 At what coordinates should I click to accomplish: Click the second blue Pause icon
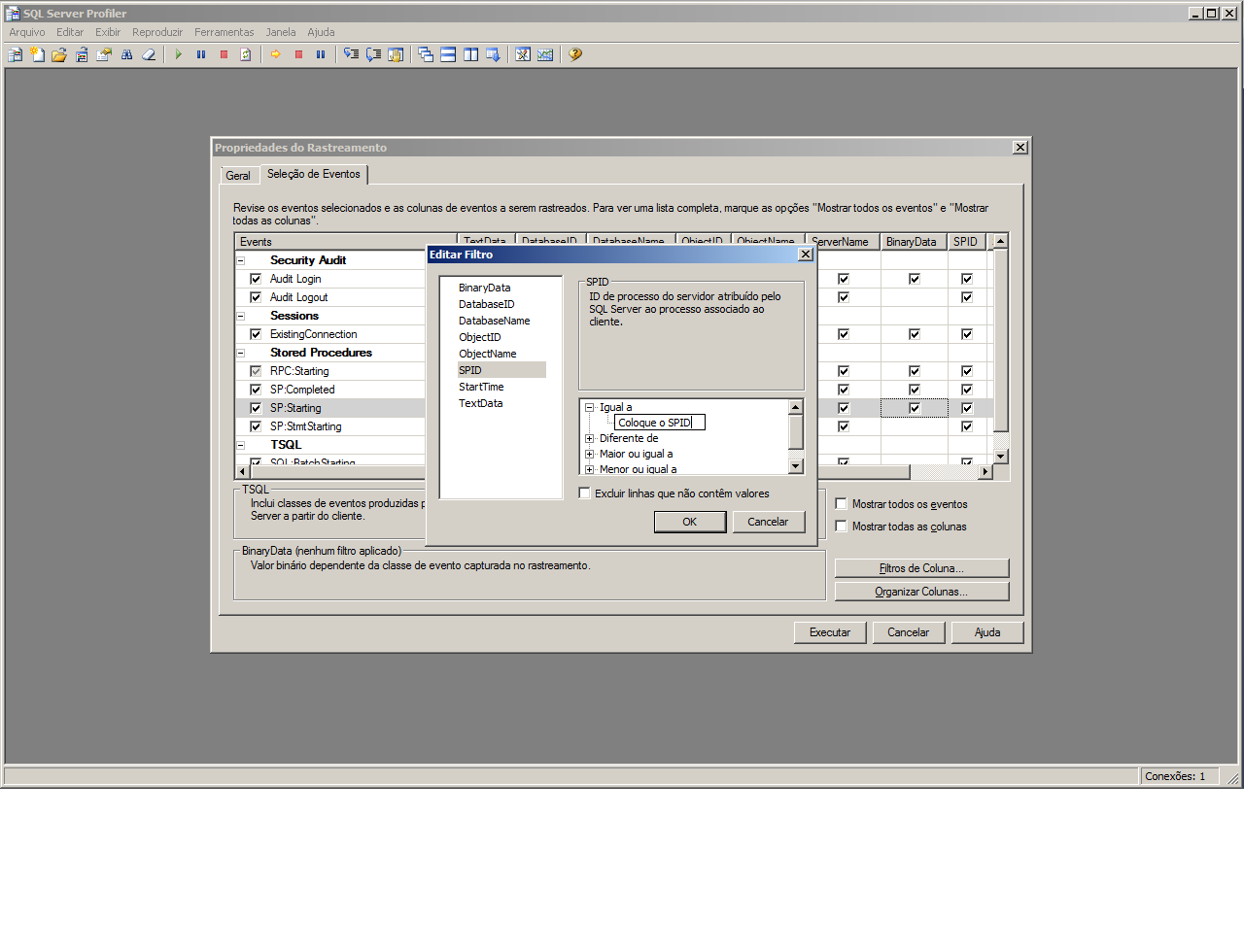(x=321, y=55)
